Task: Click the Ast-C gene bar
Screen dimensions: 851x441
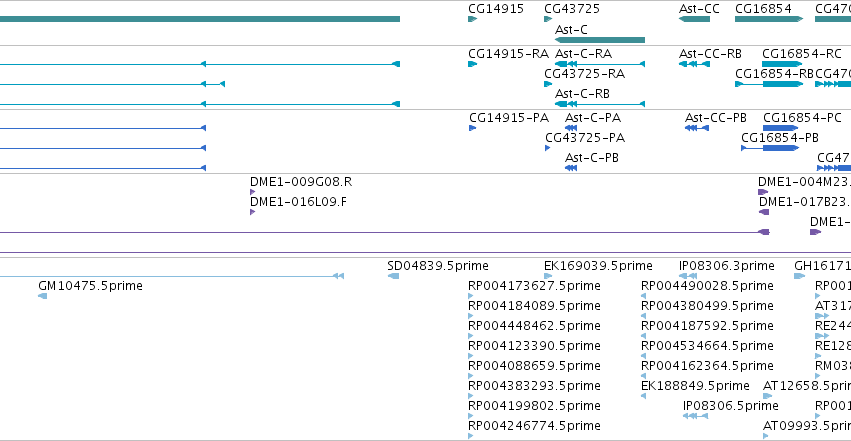Action: click(x=600, y=40)
